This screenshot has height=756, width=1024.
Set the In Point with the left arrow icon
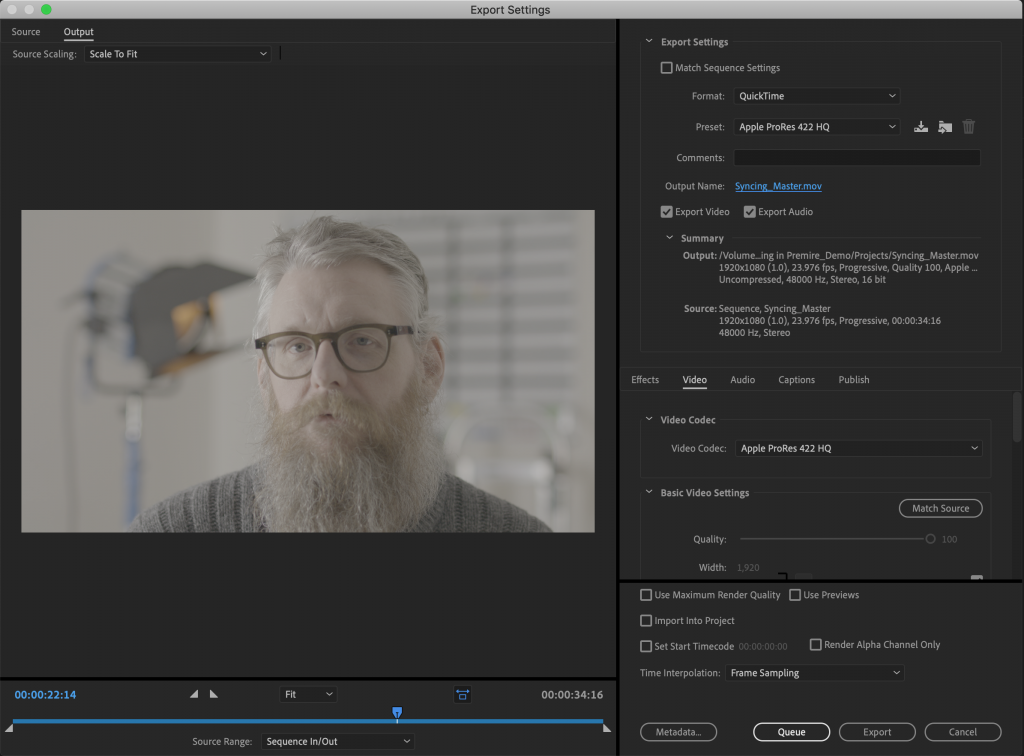(196, 693)
